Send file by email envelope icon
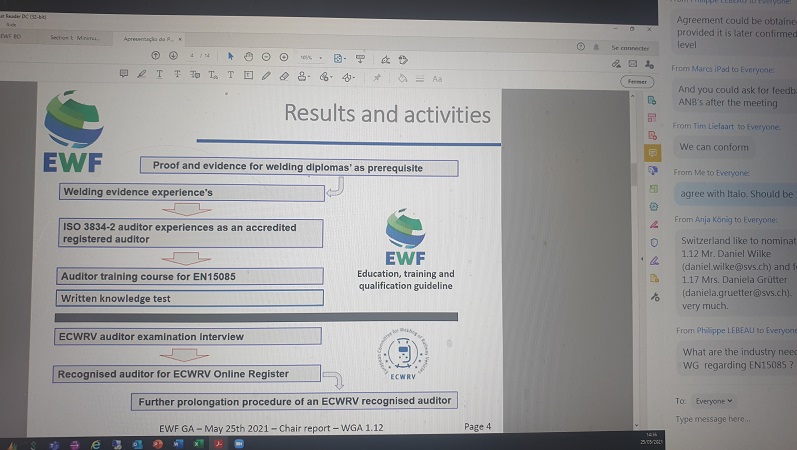 [633, 64]
